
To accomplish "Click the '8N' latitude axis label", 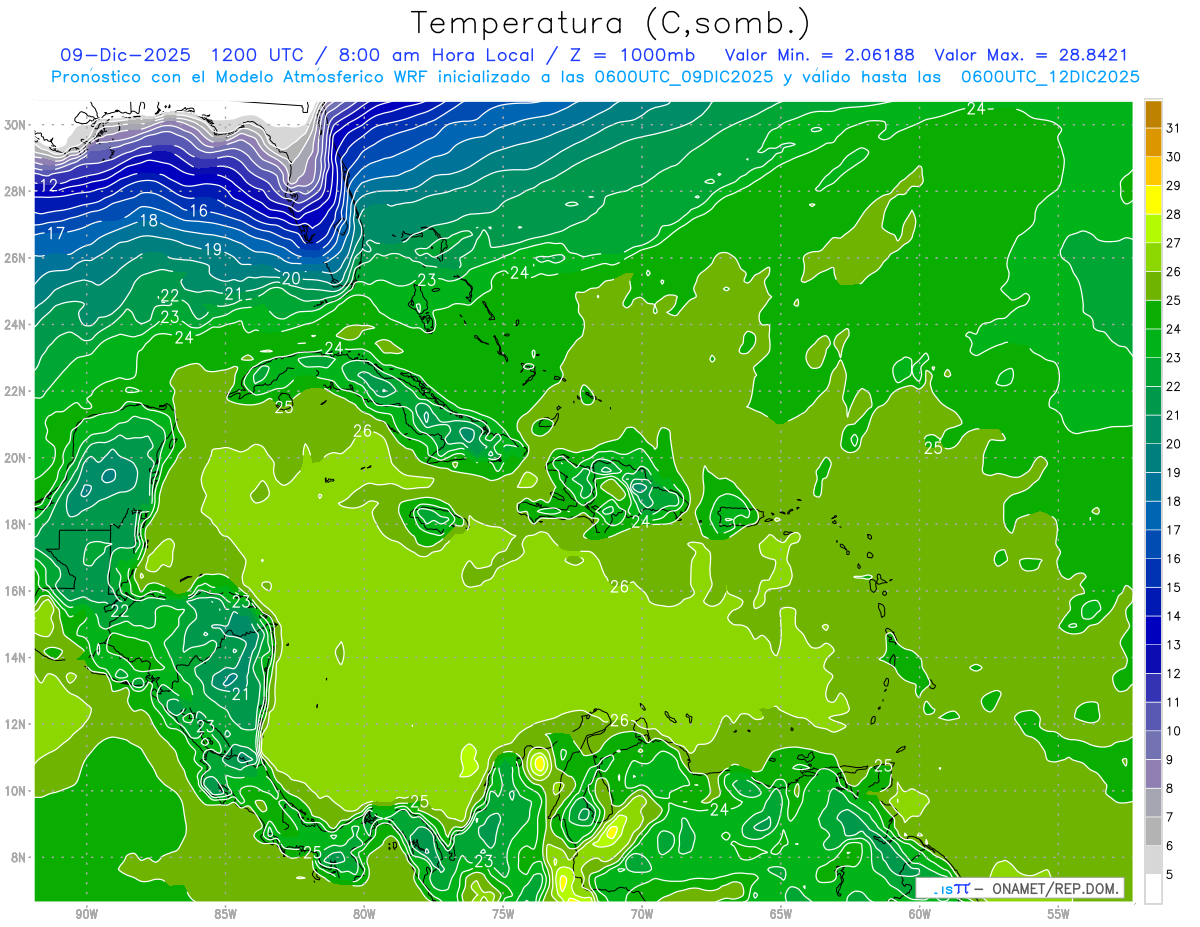I will [20, 857].
